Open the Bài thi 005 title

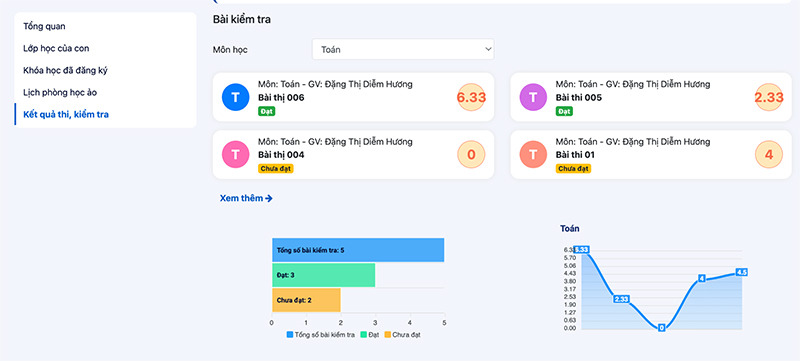tap(579, 97)
